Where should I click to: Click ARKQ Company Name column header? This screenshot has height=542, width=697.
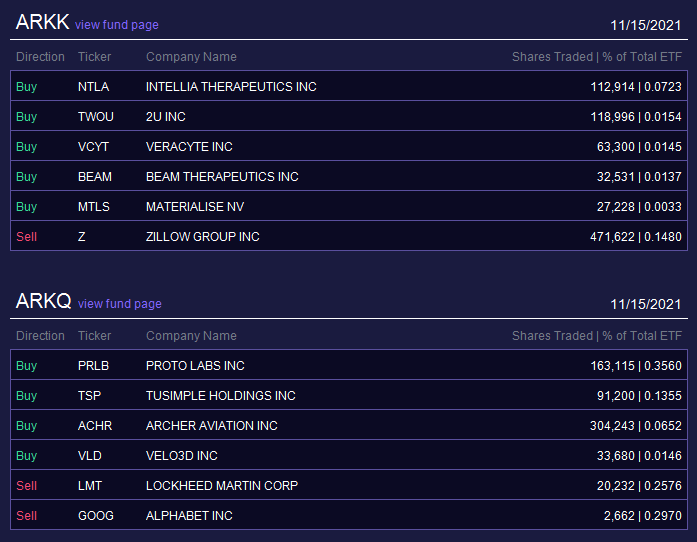(x=191, y=336)
